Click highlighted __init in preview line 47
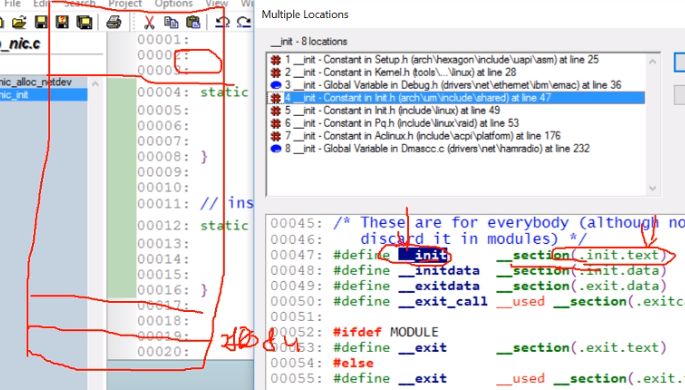 pyautogui.click(x=423, y=255)
